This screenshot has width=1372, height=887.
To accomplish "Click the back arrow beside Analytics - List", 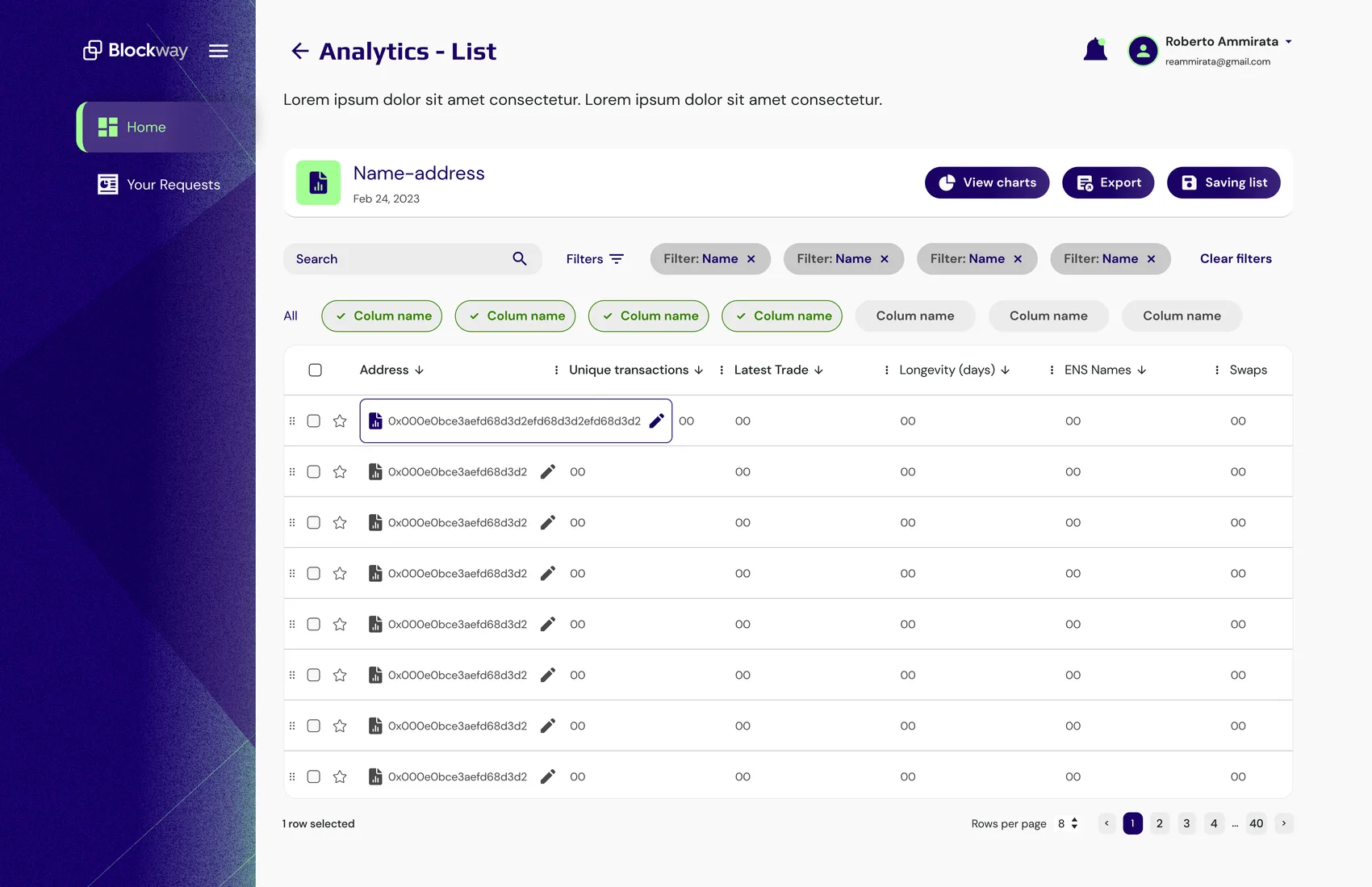I will (300, 52).
